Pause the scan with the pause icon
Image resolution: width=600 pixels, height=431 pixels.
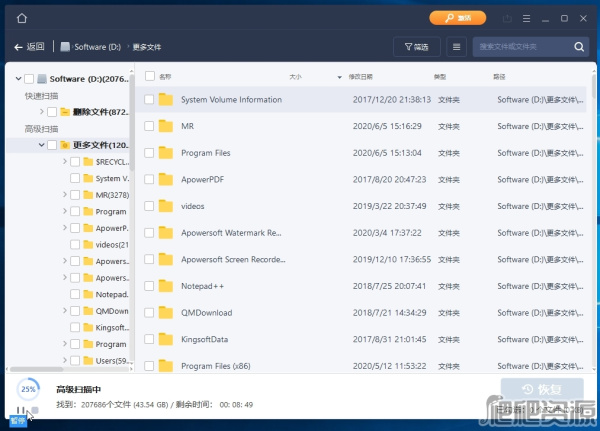19,411
